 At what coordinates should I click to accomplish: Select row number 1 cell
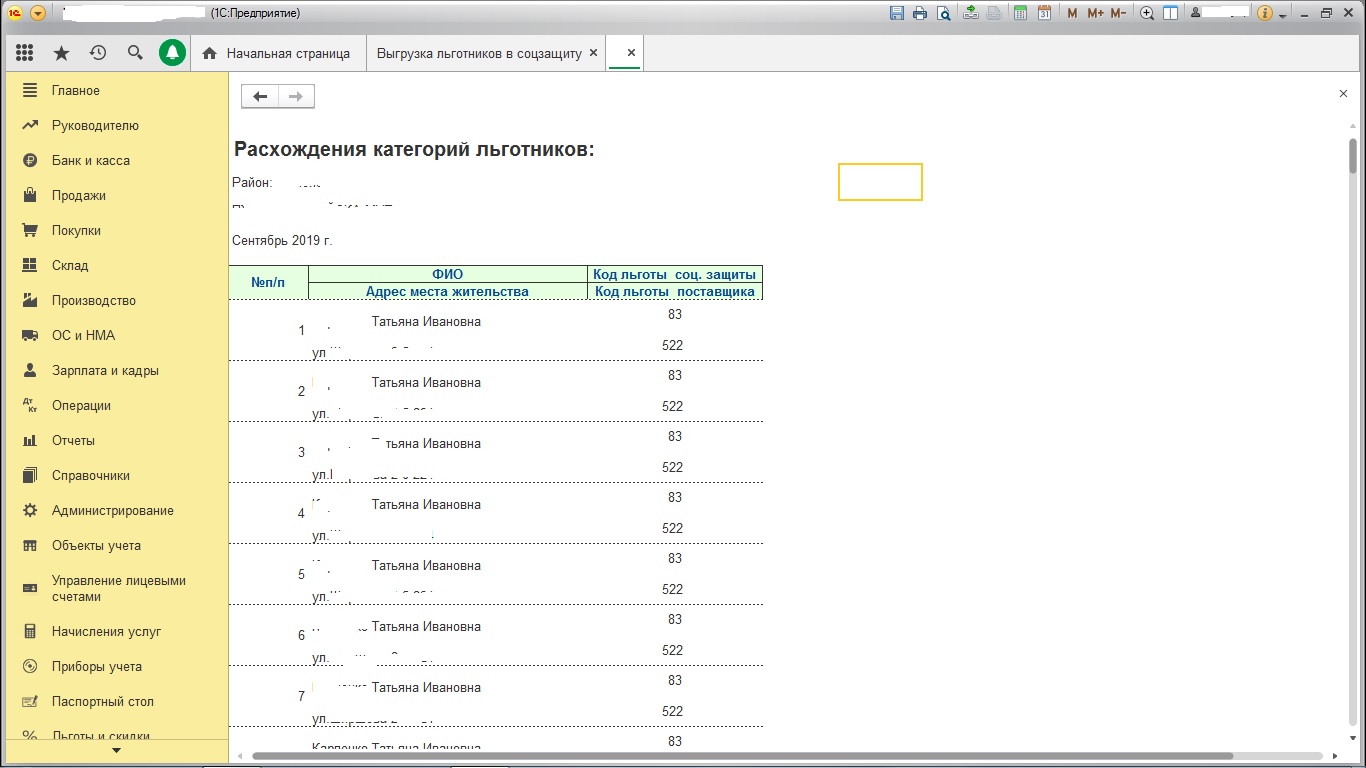pos(268,330)
